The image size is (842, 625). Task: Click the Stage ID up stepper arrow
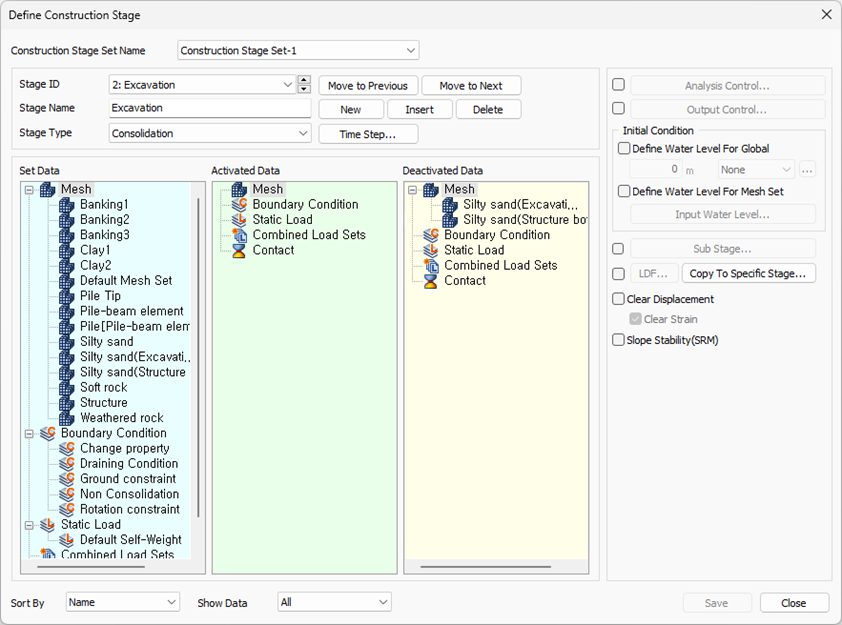304,80
